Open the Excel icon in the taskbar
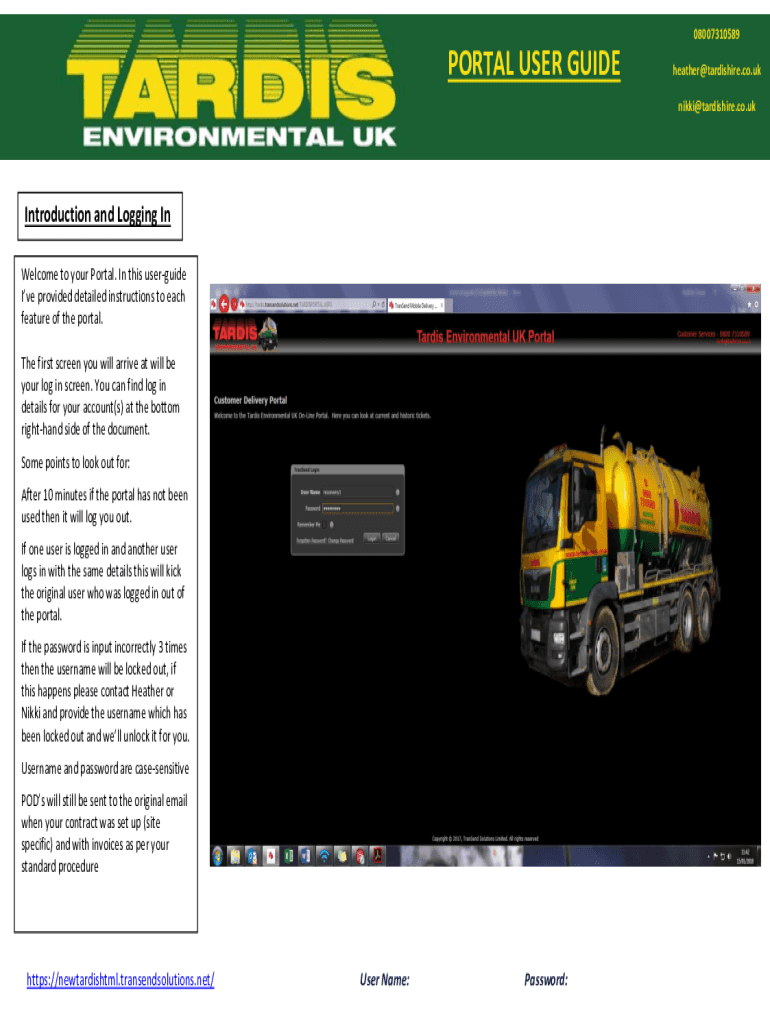 coord(287,856)
